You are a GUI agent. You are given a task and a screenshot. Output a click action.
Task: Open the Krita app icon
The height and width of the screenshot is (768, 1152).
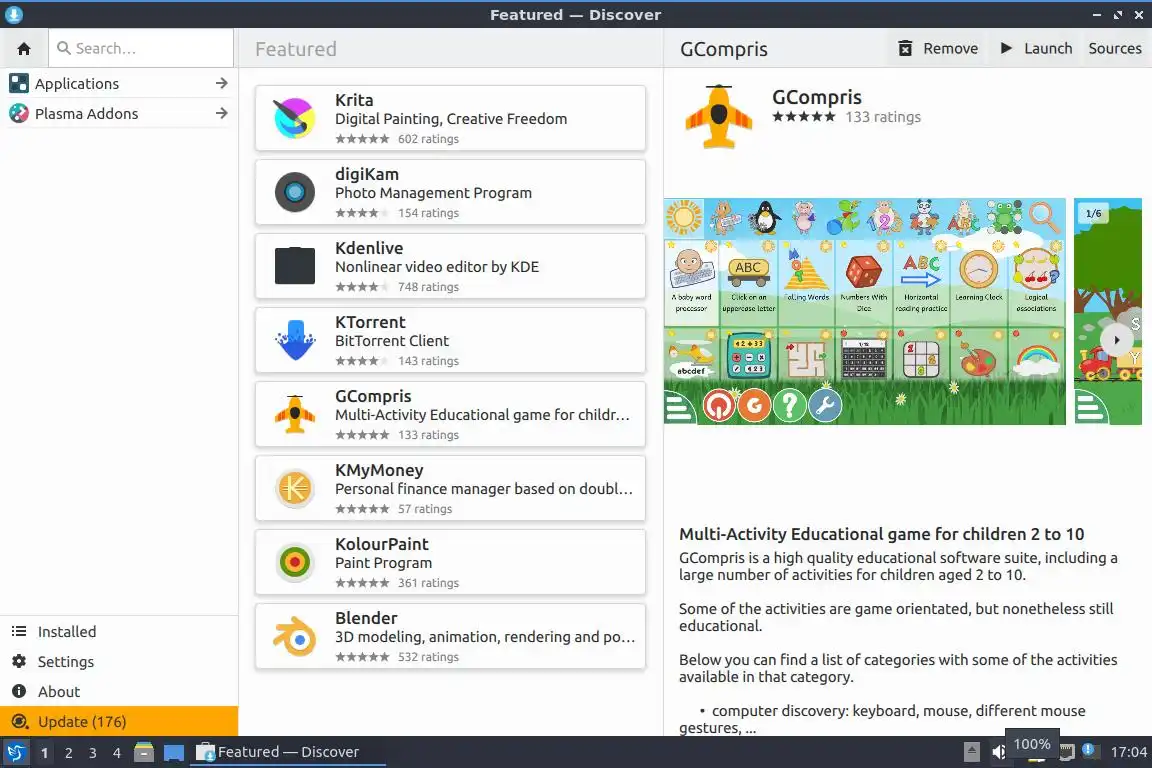click(x=295, y=118)
